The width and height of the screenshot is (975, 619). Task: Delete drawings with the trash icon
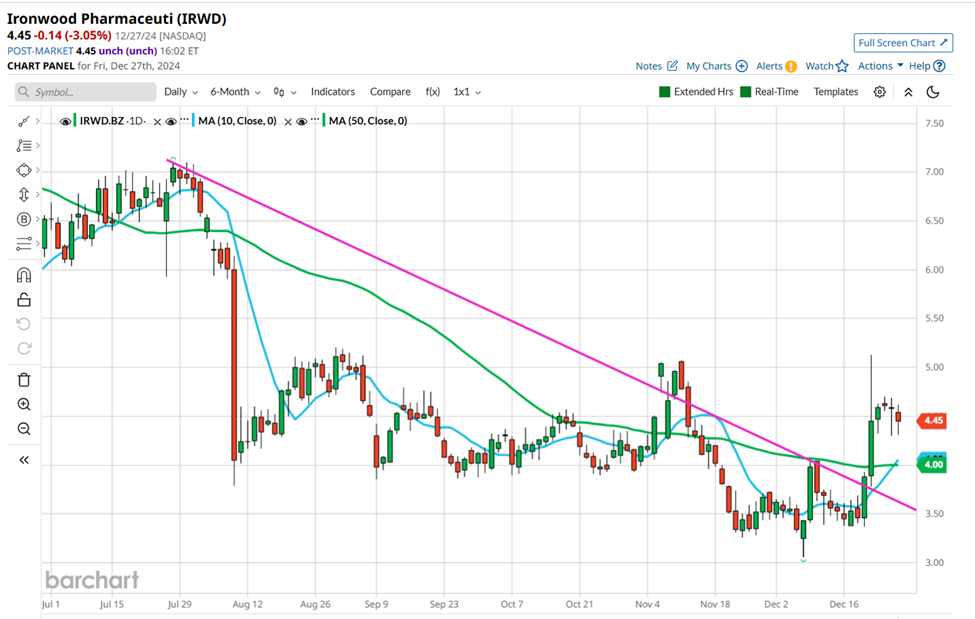tap(23, 380)
